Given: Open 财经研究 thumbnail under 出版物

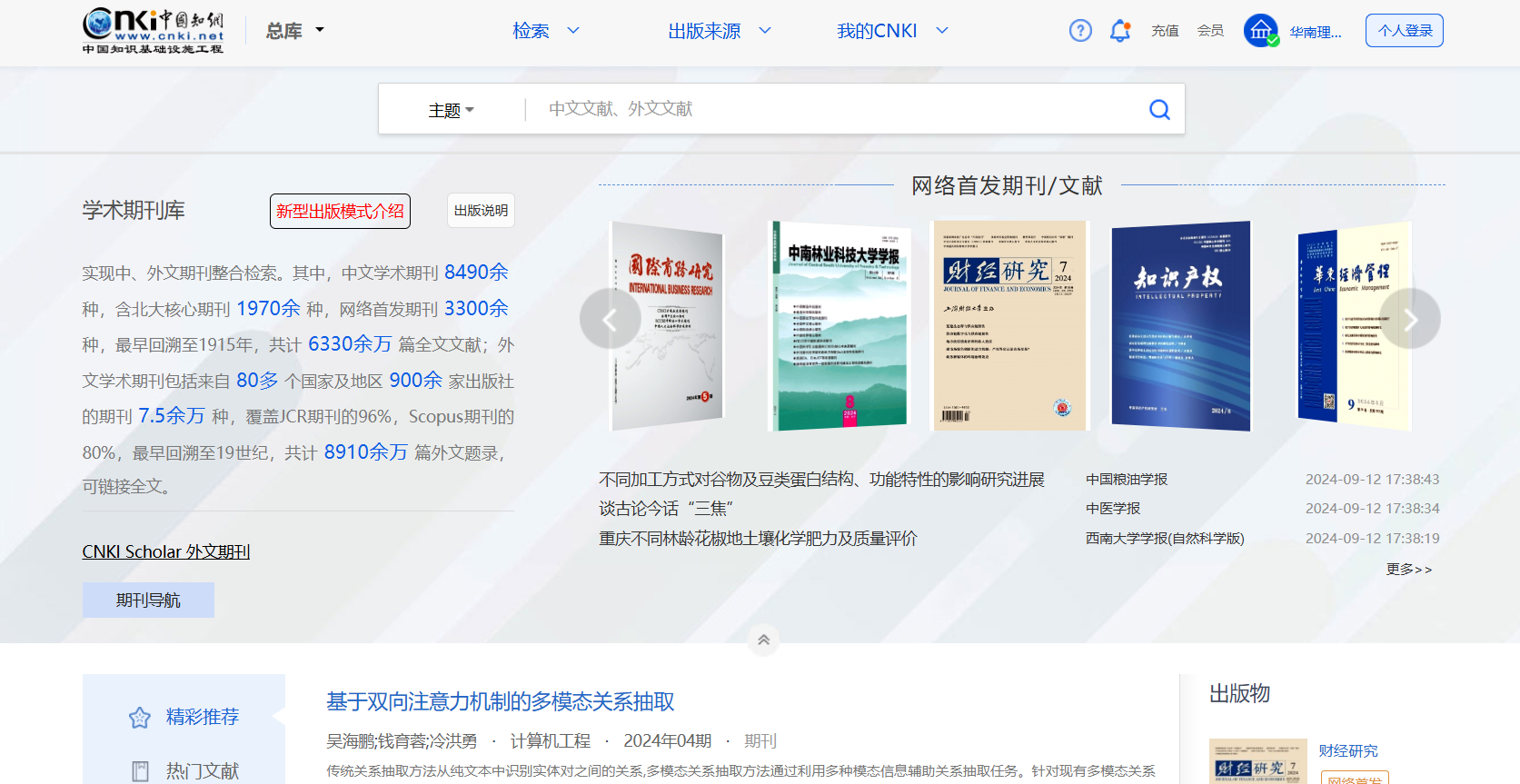Looking at the screenshot, I should click(x=1258, y=762).
